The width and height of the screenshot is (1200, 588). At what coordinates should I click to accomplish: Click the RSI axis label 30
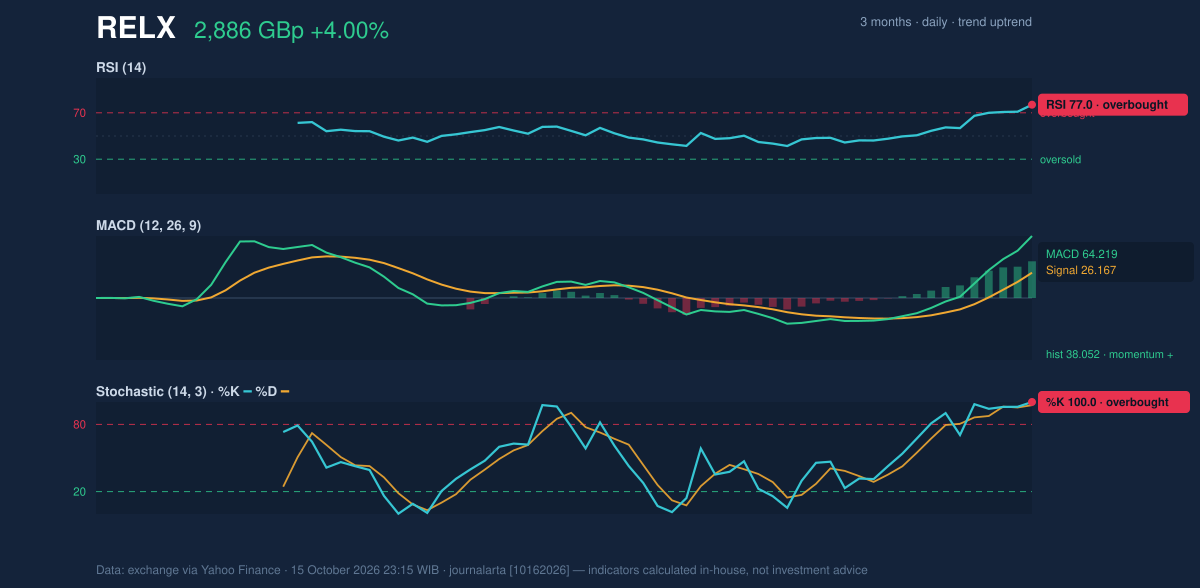pos(79,159)
